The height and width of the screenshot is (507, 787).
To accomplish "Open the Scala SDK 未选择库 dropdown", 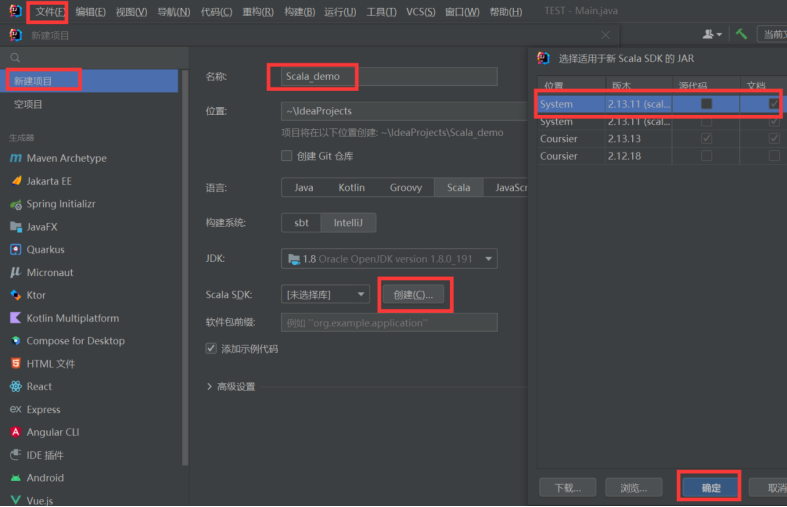I will pos(325,294).
